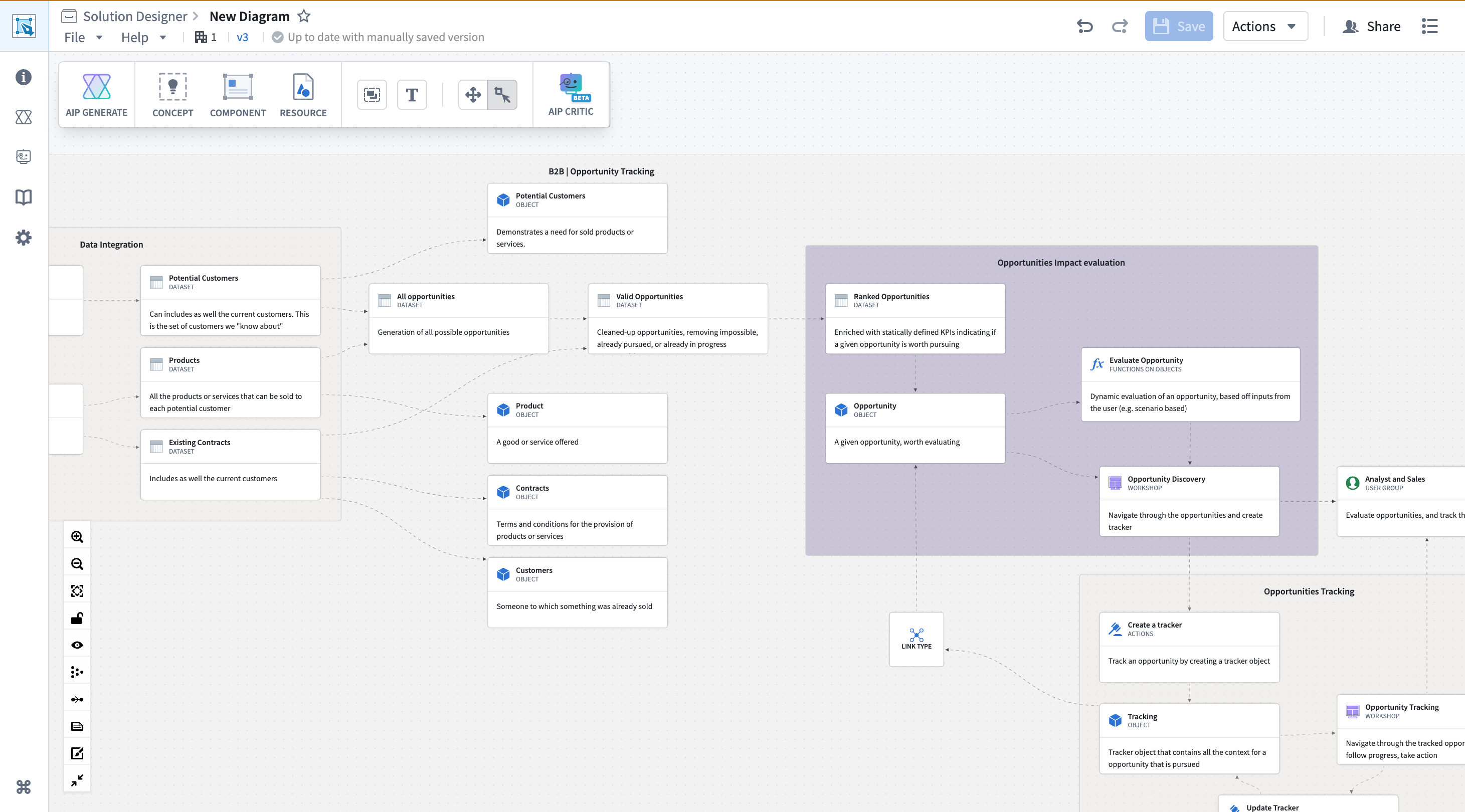Select the Contracts object node
The image size is (1465, 812).
[x=577, y=511]
